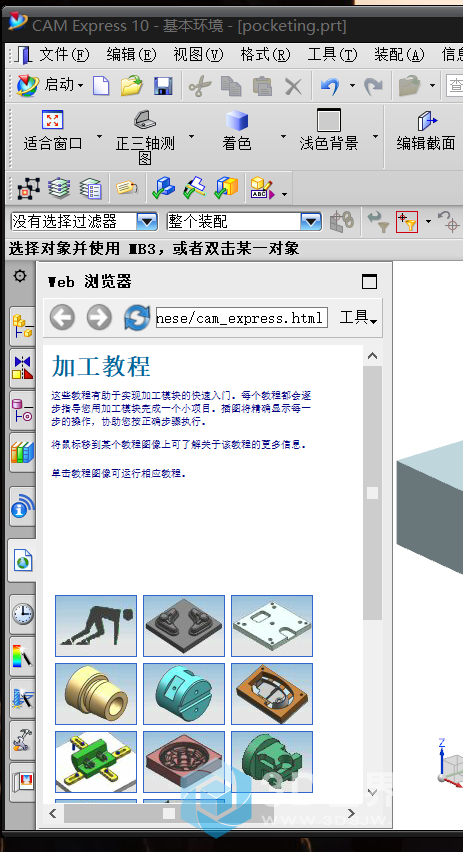This screenshot has width=463, height=852.
Task: Open the 编辑(E) menu
Action: click(x=131, y=54)
